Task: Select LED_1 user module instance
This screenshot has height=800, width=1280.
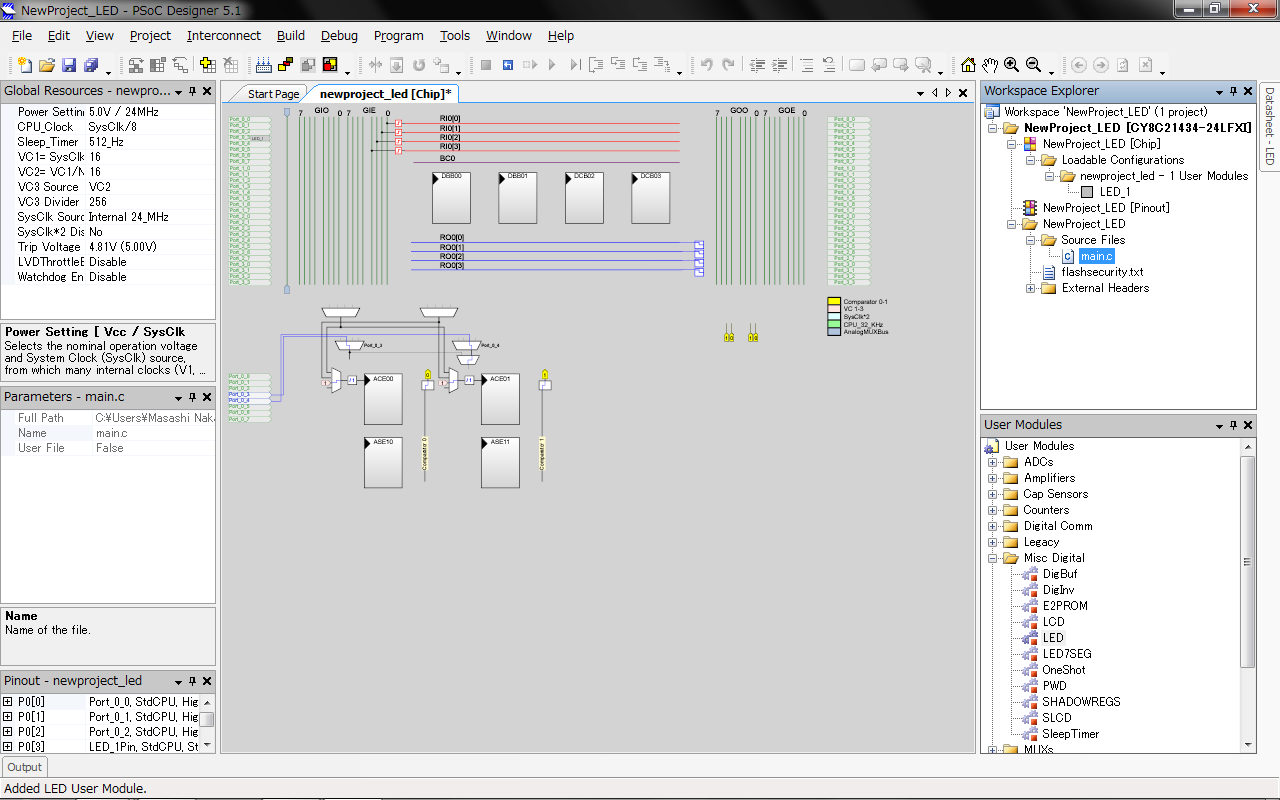Action: click(1115, 192)
